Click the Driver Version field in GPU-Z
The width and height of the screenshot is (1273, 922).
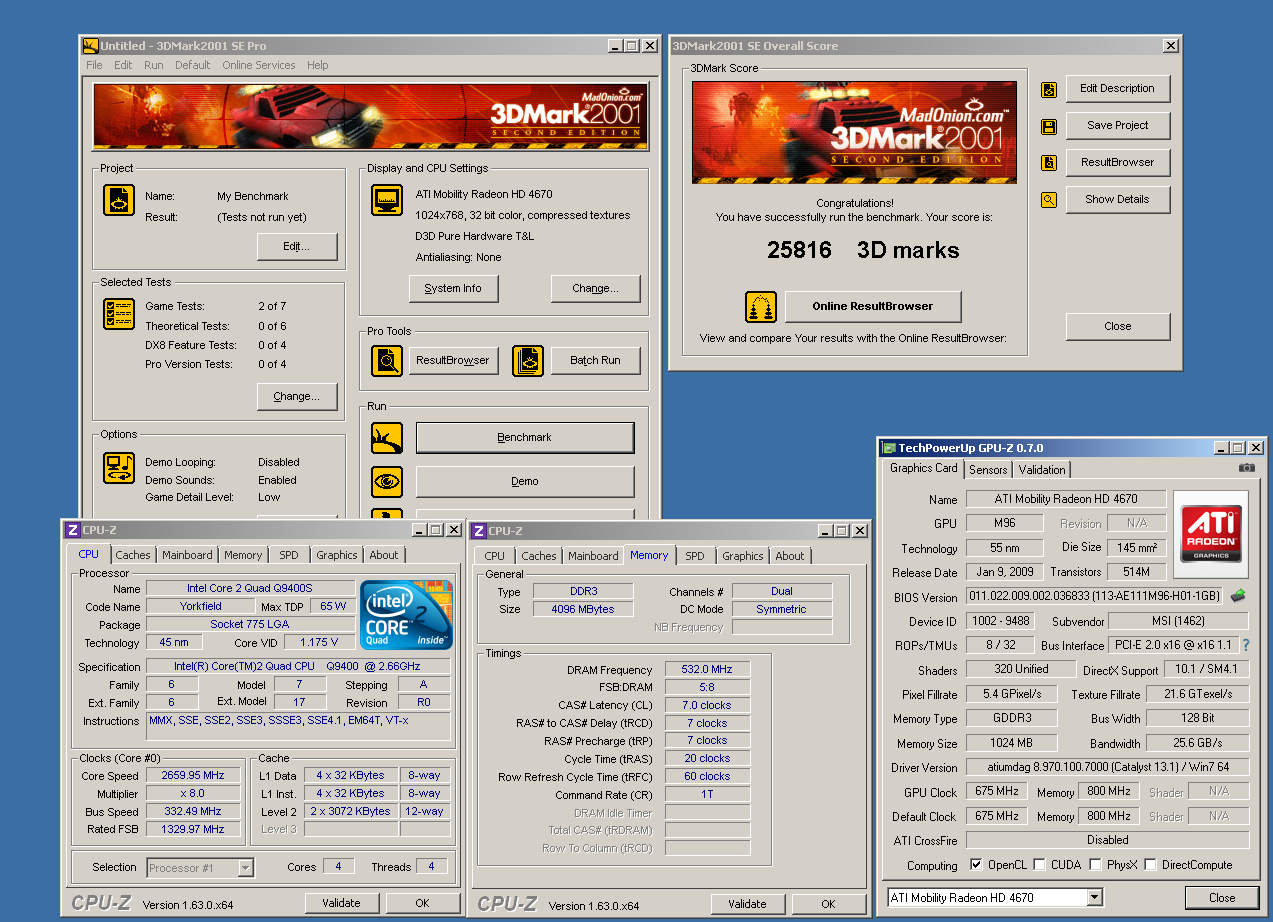1108,767
